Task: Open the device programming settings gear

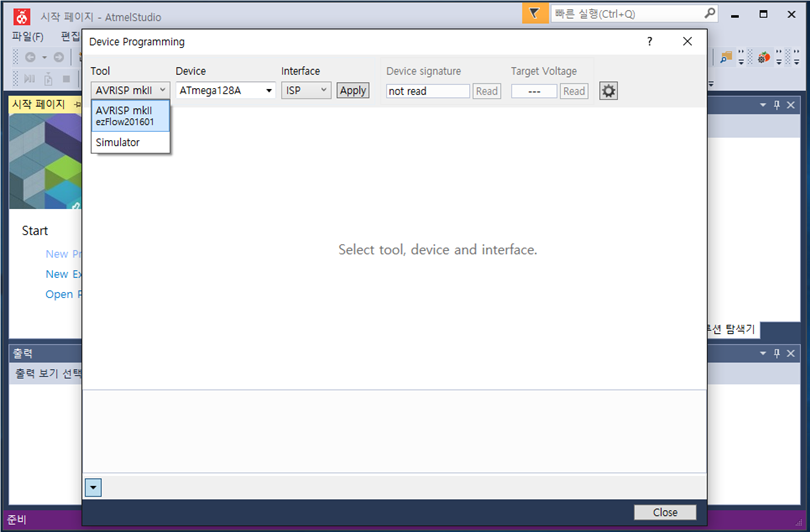Action: tap(609, 91)
